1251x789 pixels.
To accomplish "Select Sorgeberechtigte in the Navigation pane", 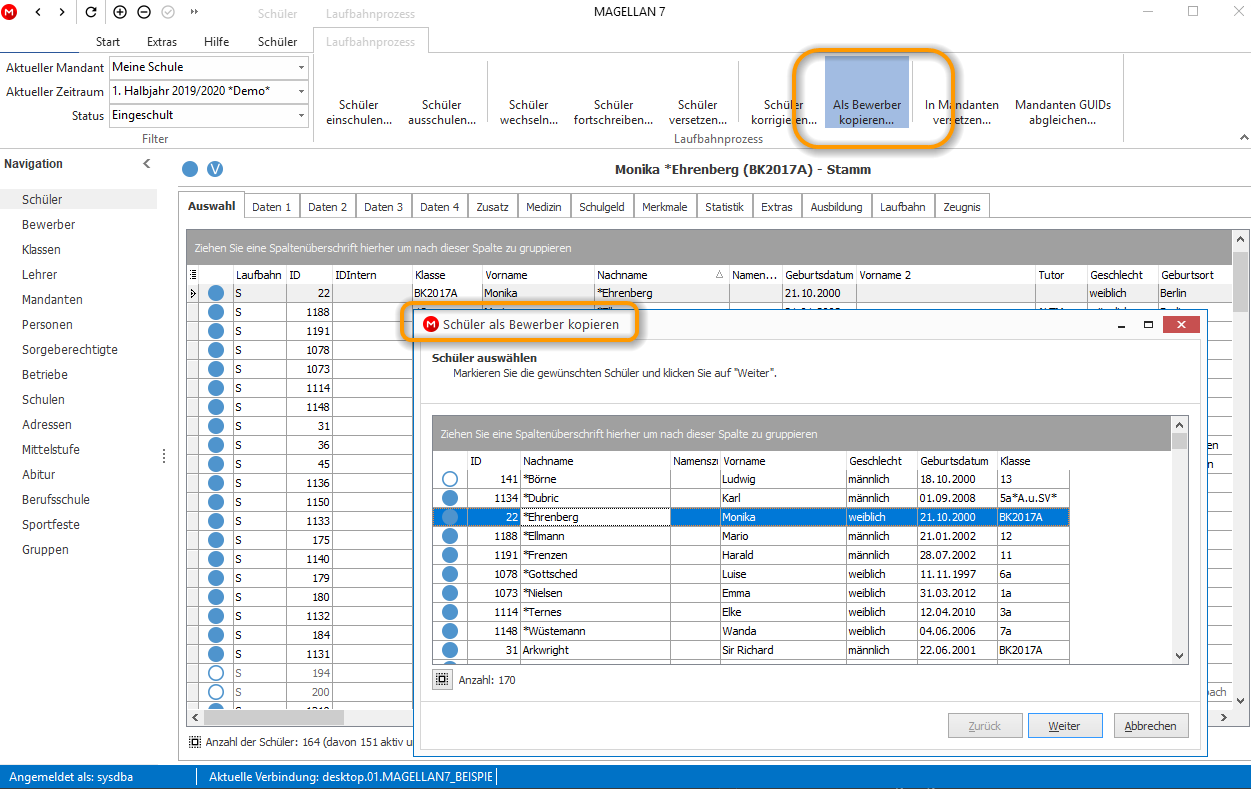I will coord(70,349).
